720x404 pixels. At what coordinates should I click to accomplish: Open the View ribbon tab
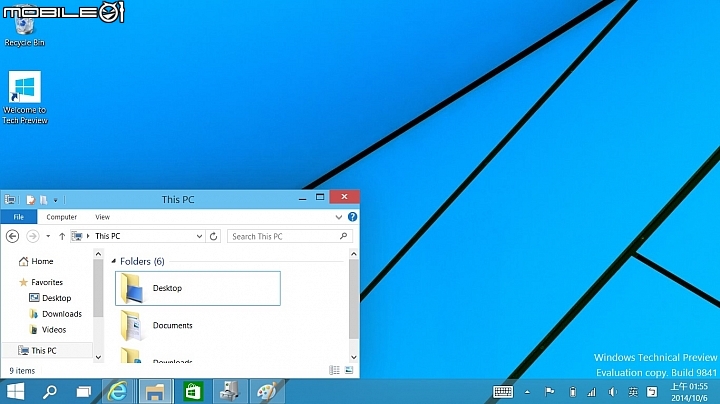102,217
